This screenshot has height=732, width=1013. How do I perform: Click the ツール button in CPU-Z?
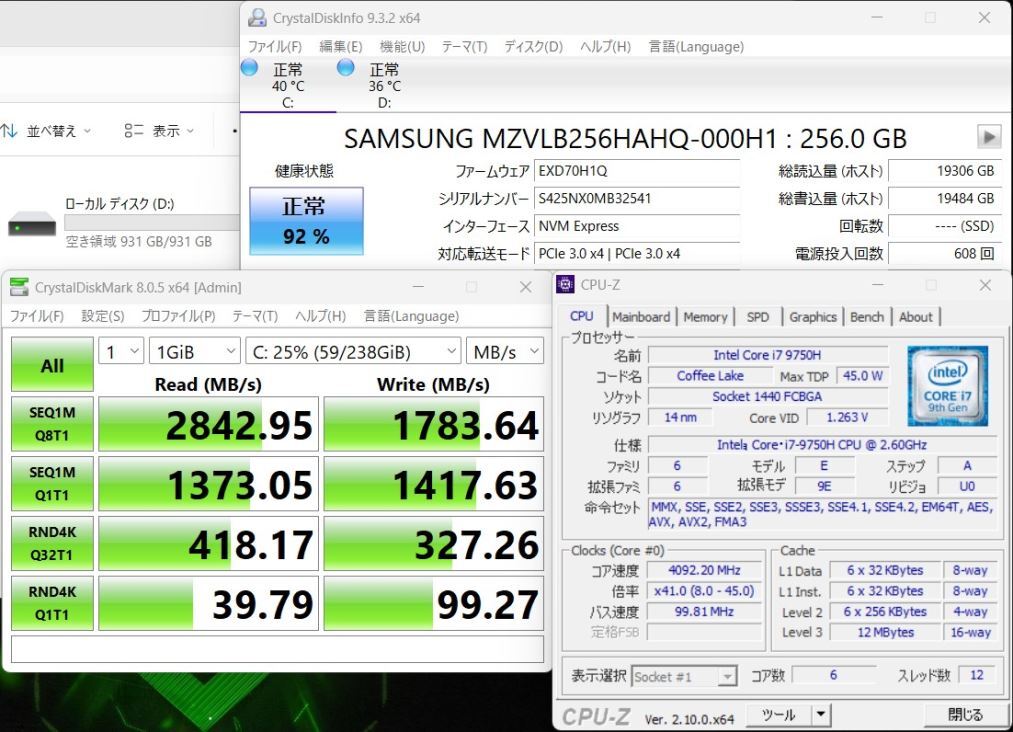(x=778, y=715)
